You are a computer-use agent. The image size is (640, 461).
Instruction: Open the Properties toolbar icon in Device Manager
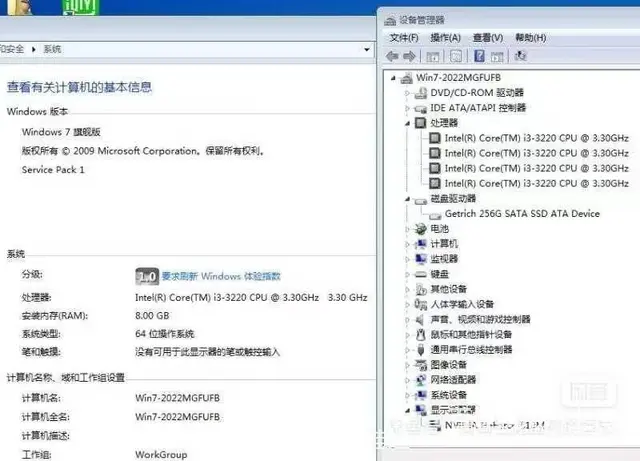coord(456,56)
